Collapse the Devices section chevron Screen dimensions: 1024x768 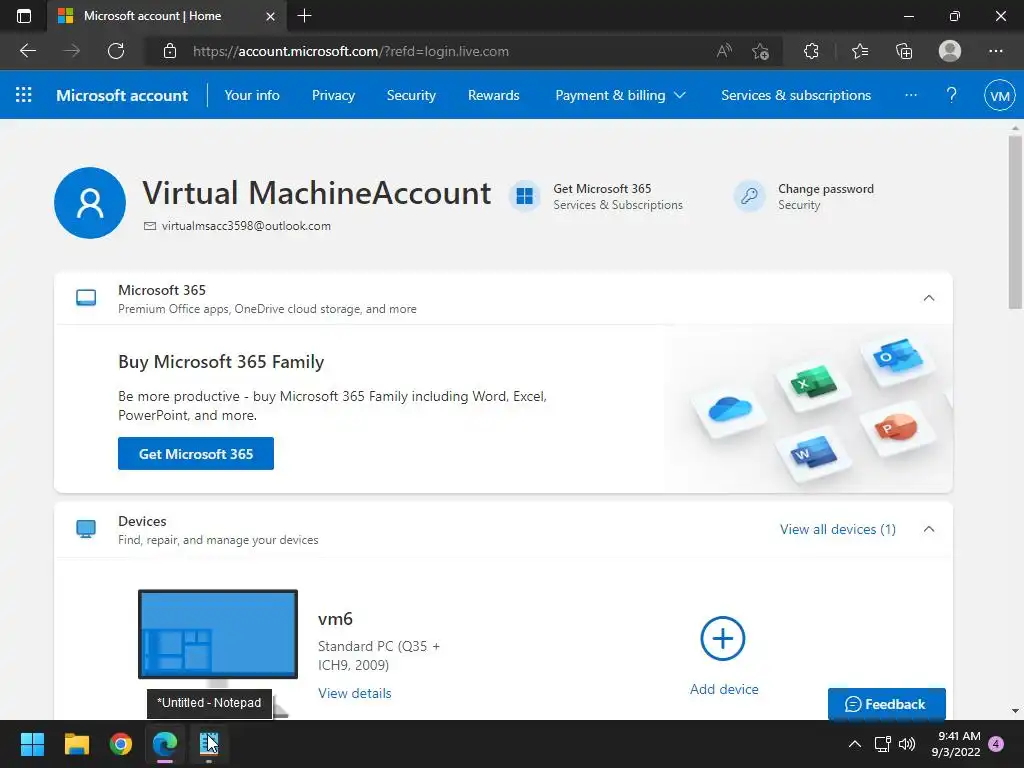point(929,529)
